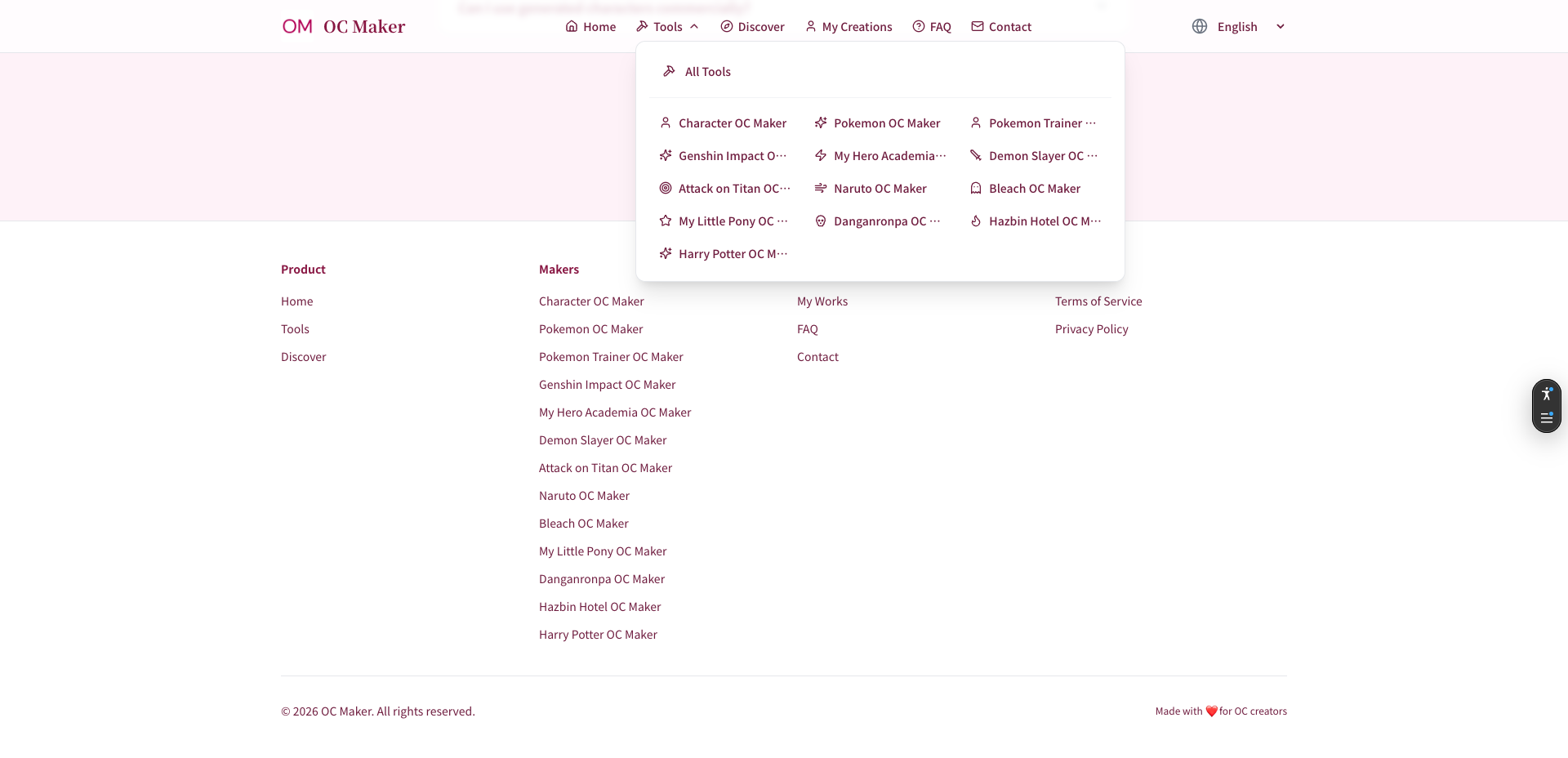Image resolution: width=1568 pixels, height=758 pixels.
Task: Click the Character OC Maker person icon
Action: pyautogui.click(x=666, y=123)
